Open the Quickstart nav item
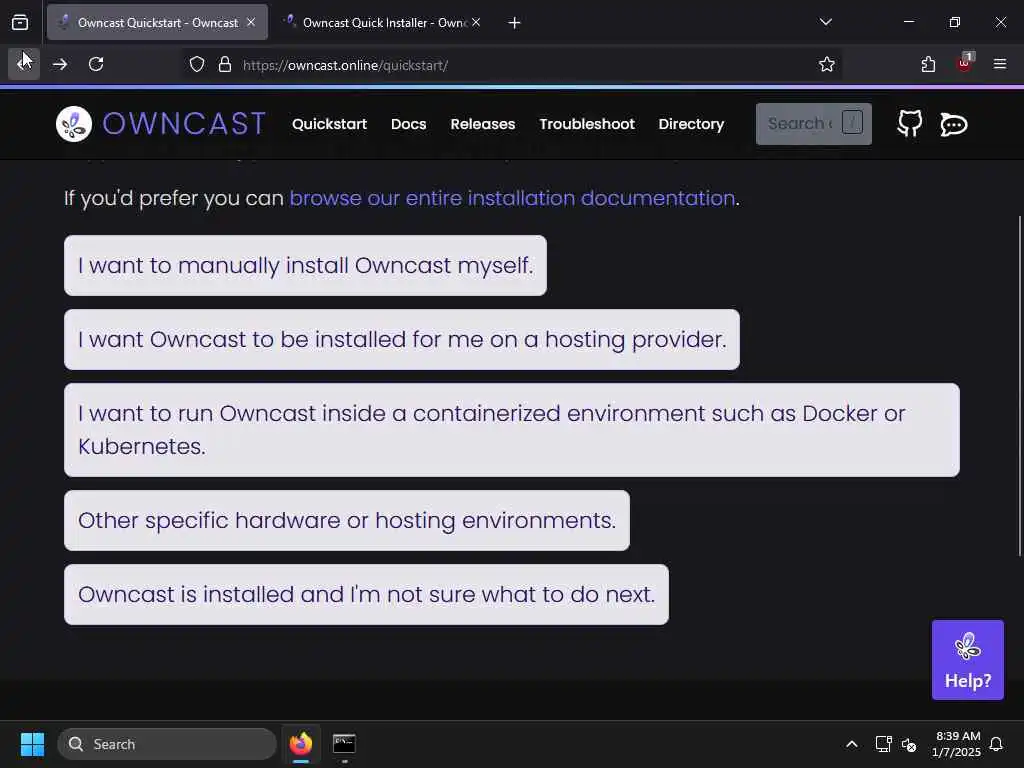Screen dimensions: 1024x768 329,124
